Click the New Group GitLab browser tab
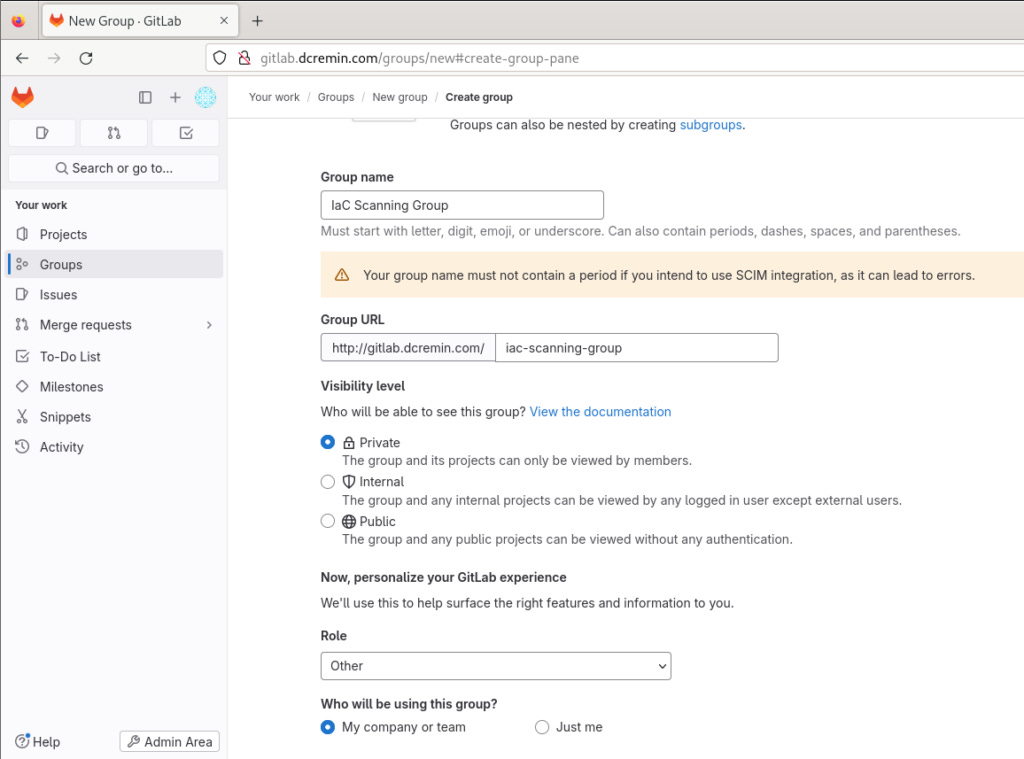 coord(140,21)
